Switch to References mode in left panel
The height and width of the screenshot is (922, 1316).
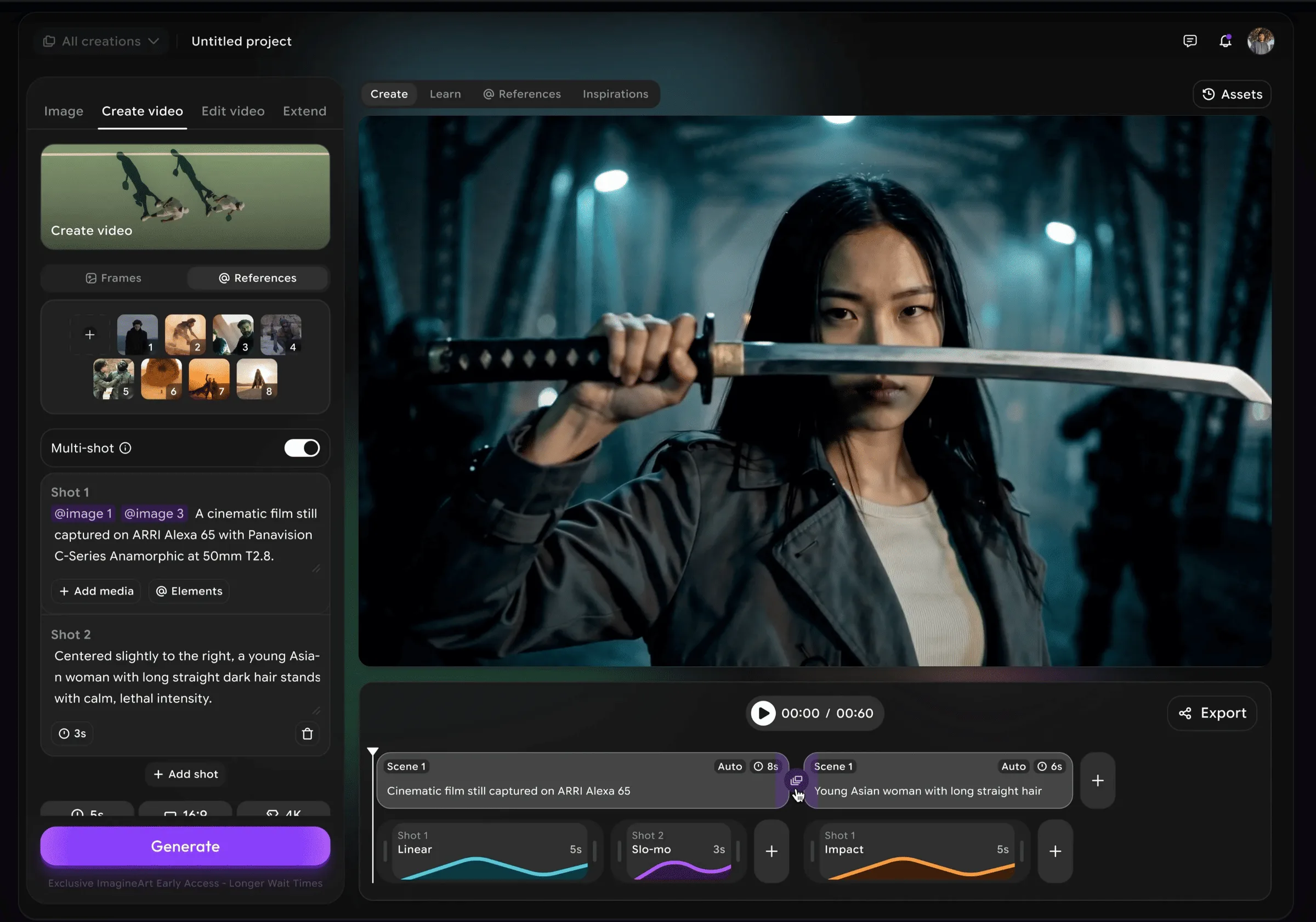(257, 278)
